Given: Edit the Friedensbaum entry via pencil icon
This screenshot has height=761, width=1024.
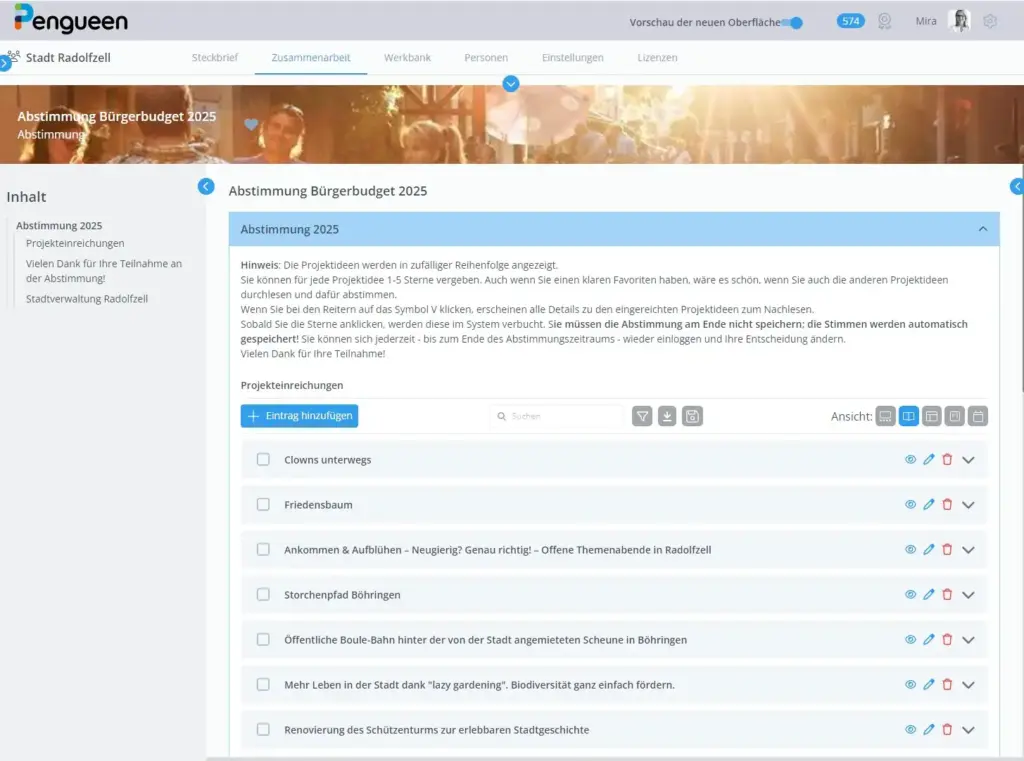Looking at the screenshot, I should 928,504.
